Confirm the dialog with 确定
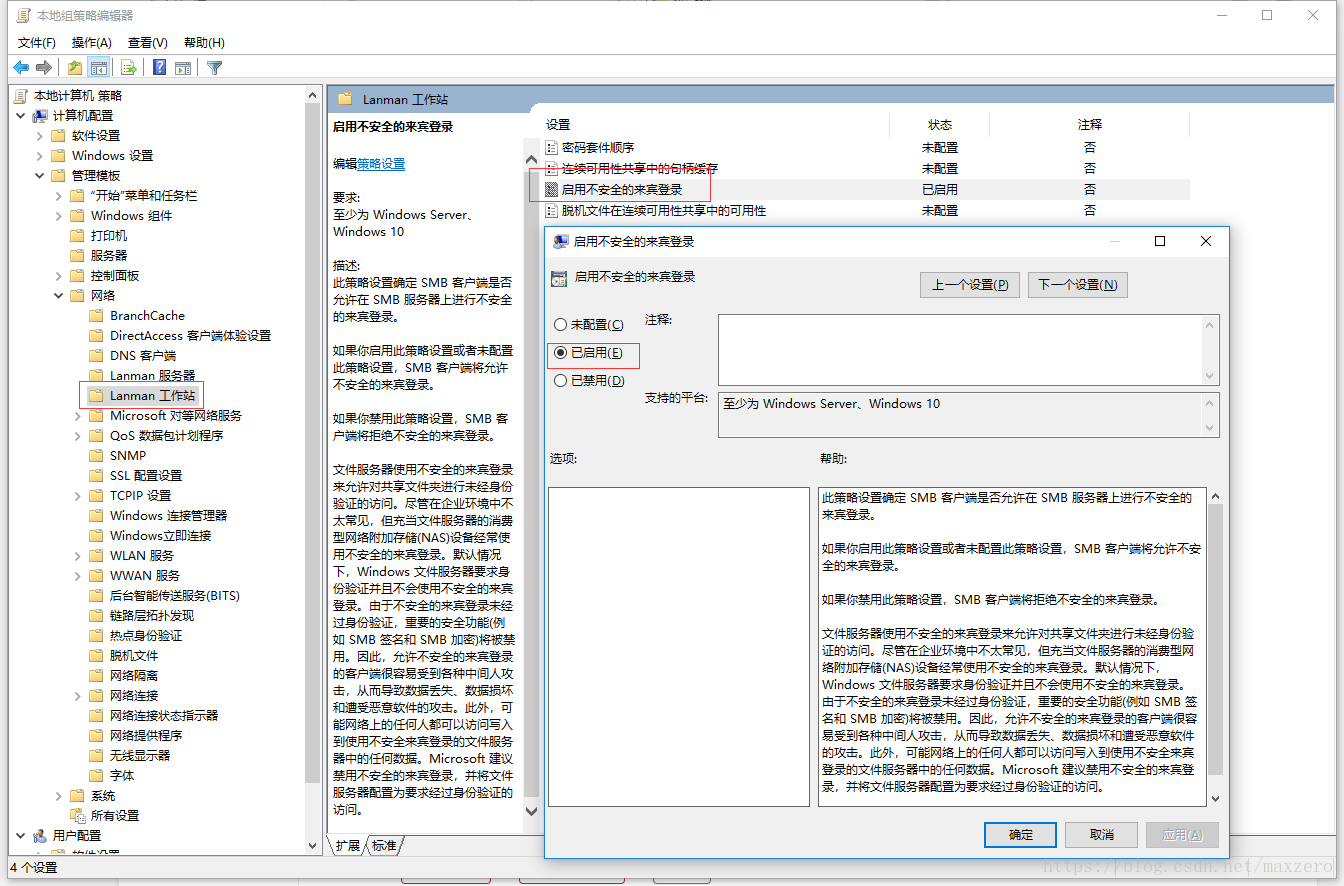The height and width of the screenshot is (886, 1344). coord(1021,834)
